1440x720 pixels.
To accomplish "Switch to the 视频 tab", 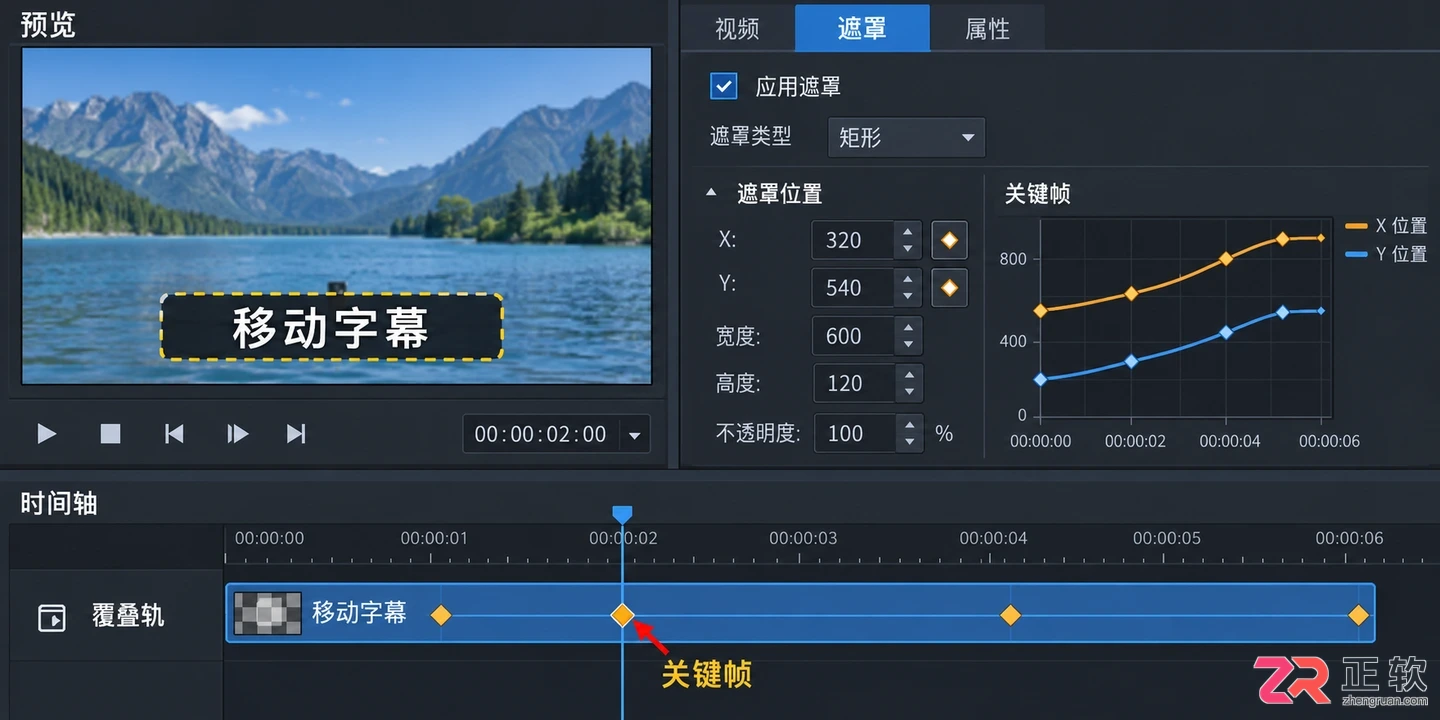I will (738, 29).
